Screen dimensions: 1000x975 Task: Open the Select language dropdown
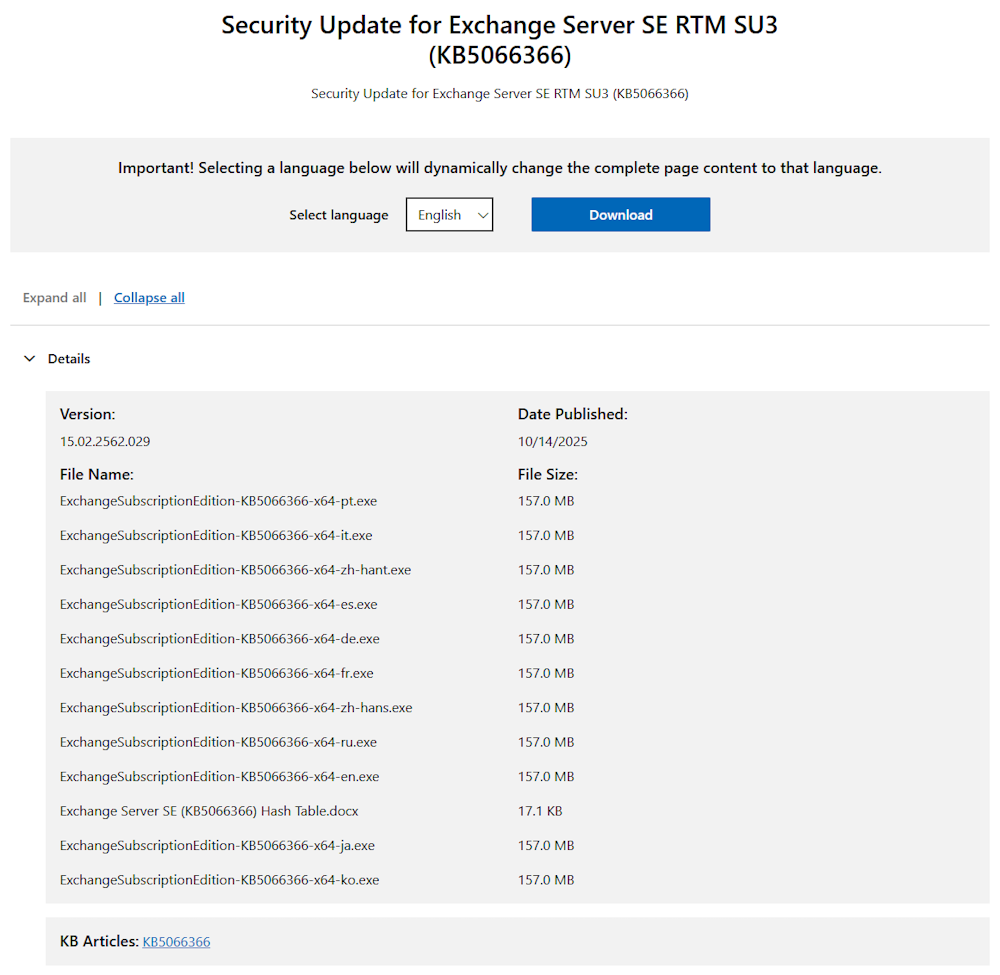click(x=449, y=215)
